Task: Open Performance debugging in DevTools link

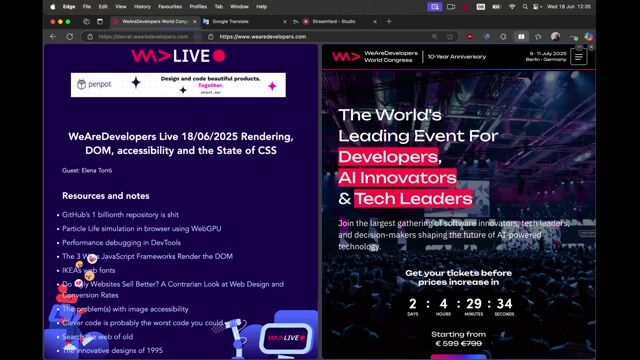Action: pyautogui.click(x=121, y=242)
